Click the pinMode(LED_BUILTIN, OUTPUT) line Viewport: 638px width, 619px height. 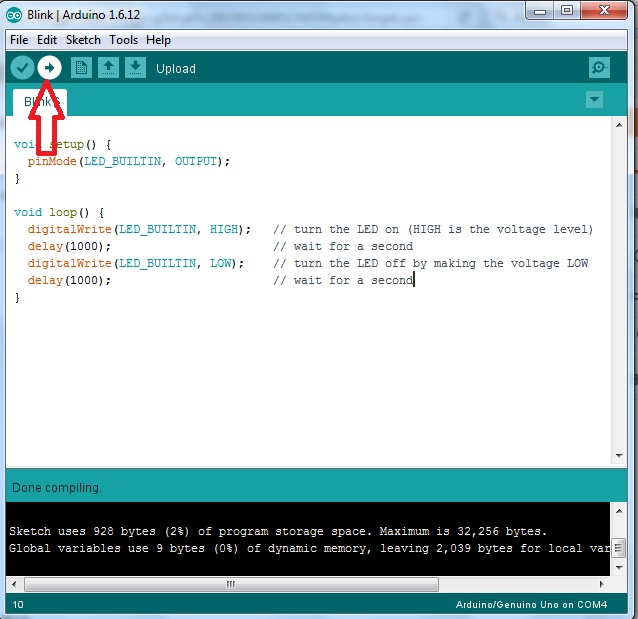pos(129,162)
